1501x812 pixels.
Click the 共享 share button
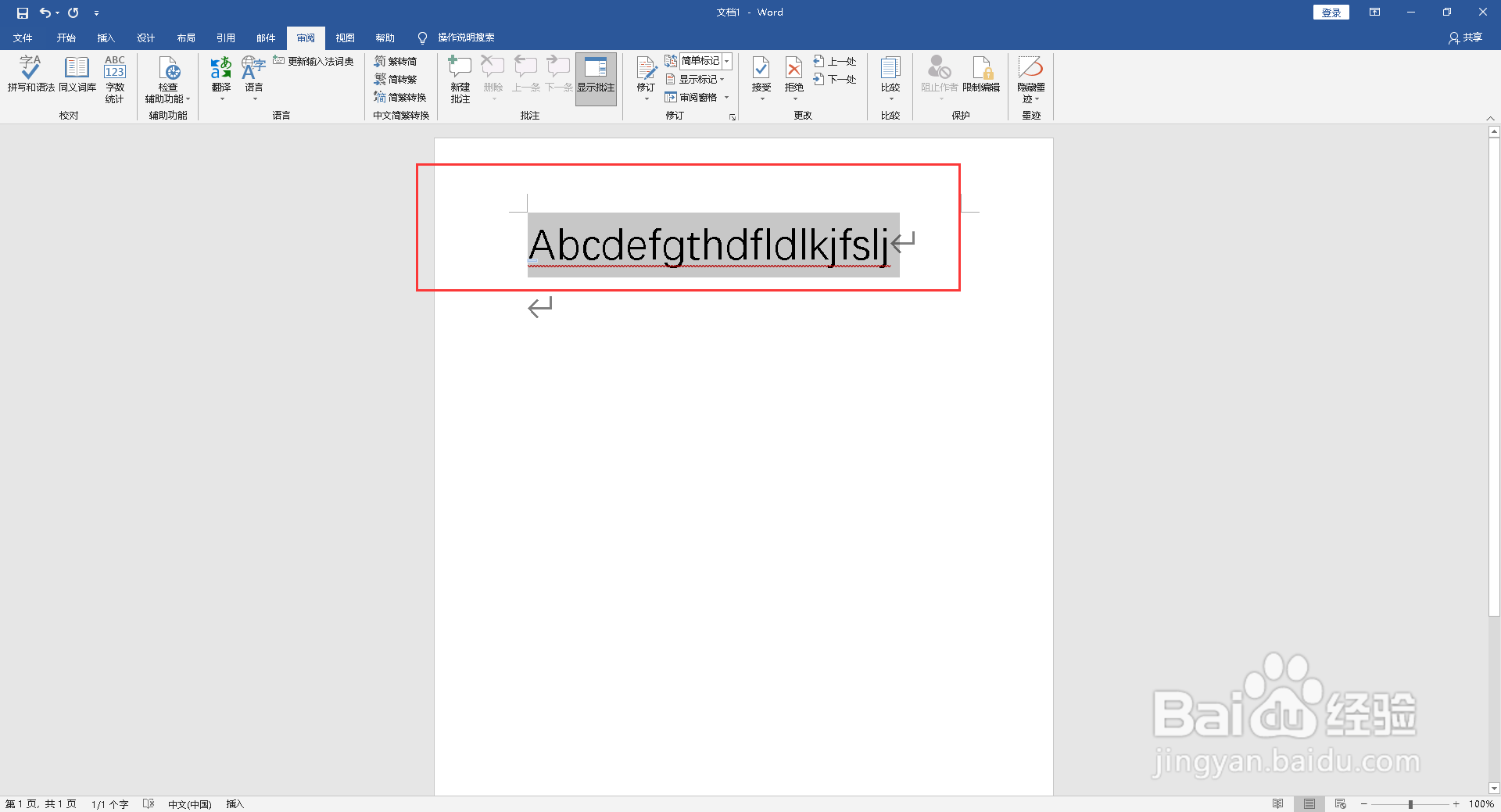pyautogui.click(x=1466, y=38)
